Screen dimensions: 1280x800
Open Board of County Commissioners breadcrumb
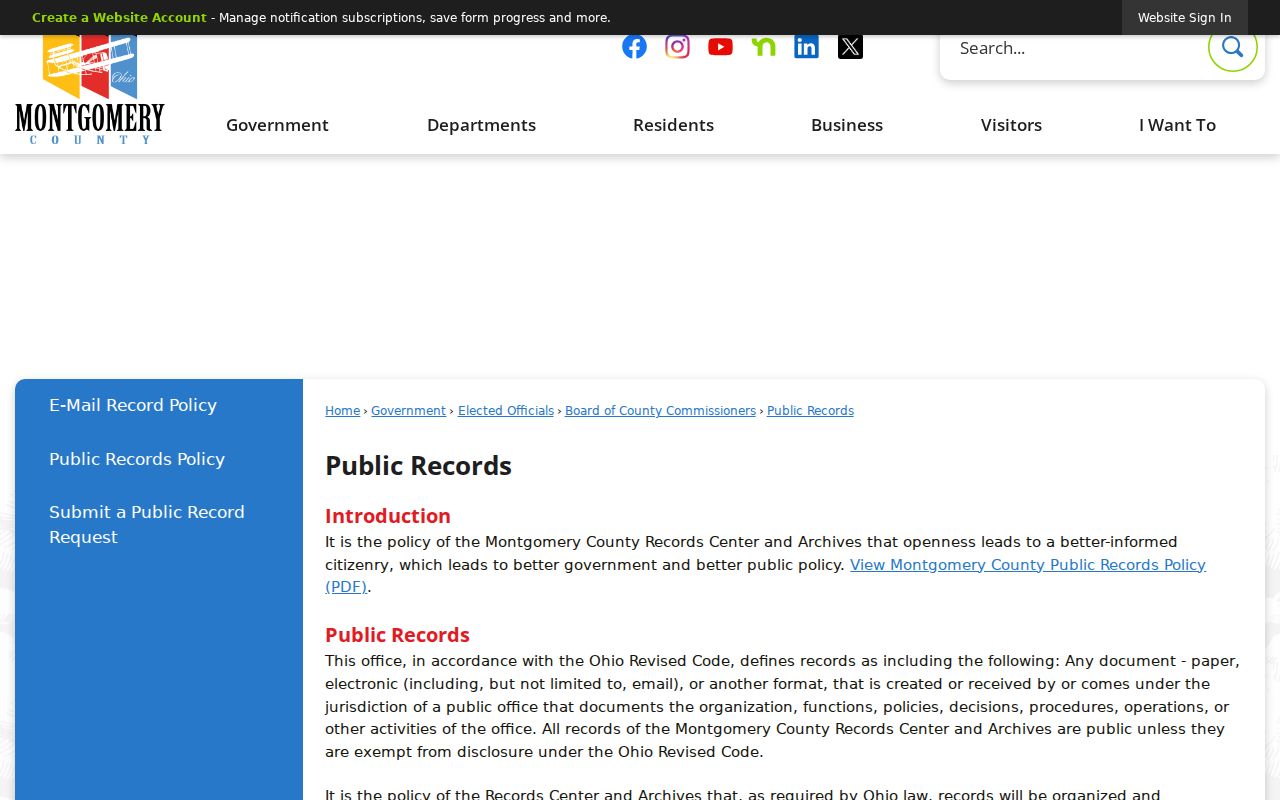click(x=660, y=411)
